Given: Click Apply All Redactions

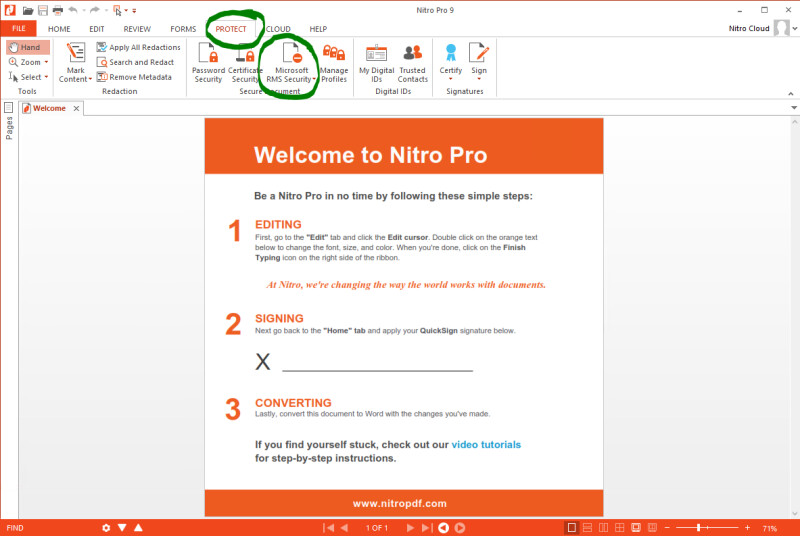Looking at the screenshot, I should click(138, 47).
